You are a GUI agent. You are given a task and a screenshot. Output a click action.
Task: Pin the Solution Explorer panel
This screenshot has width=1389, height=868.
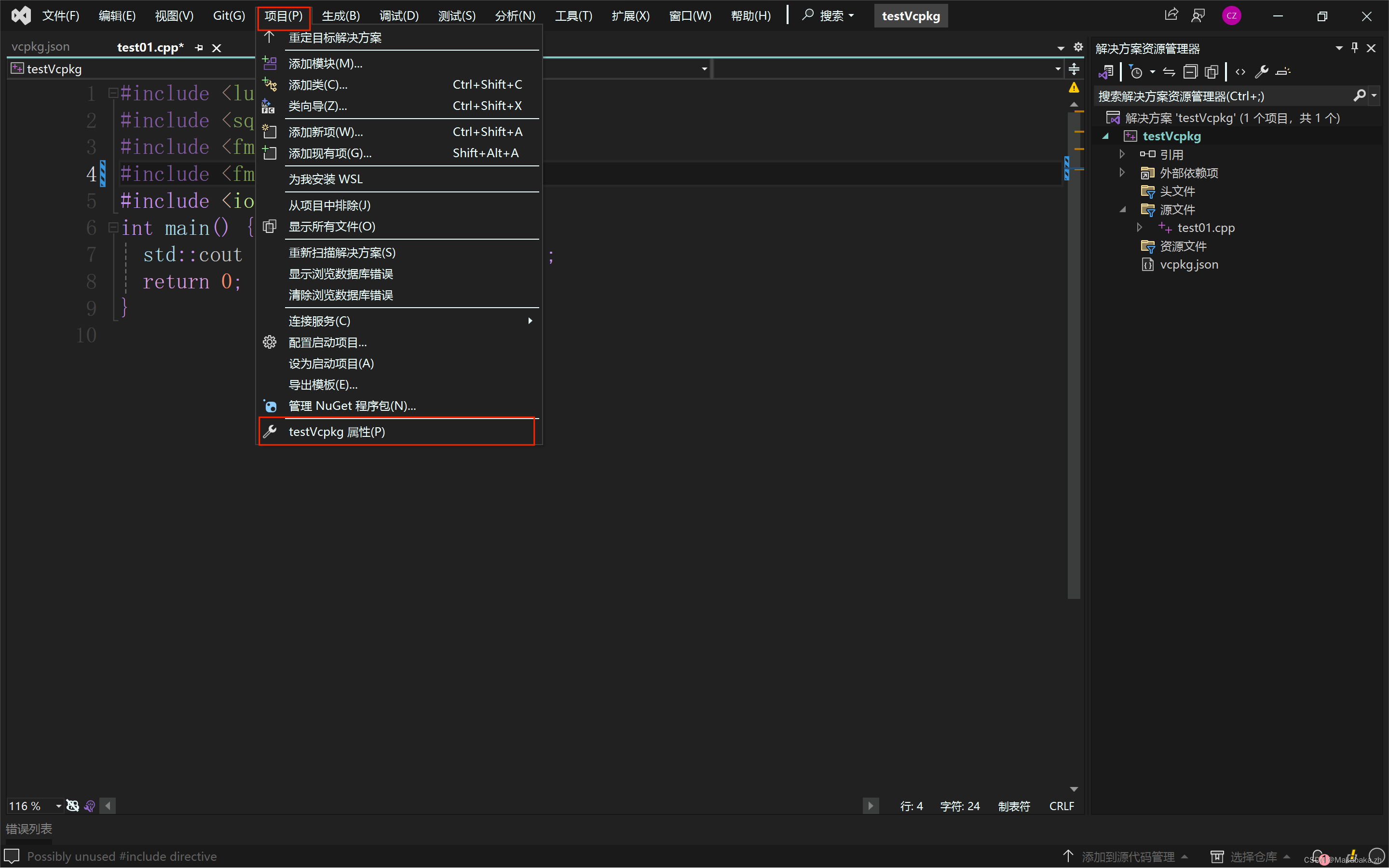pyautogui.click(x=1355, y=48)
